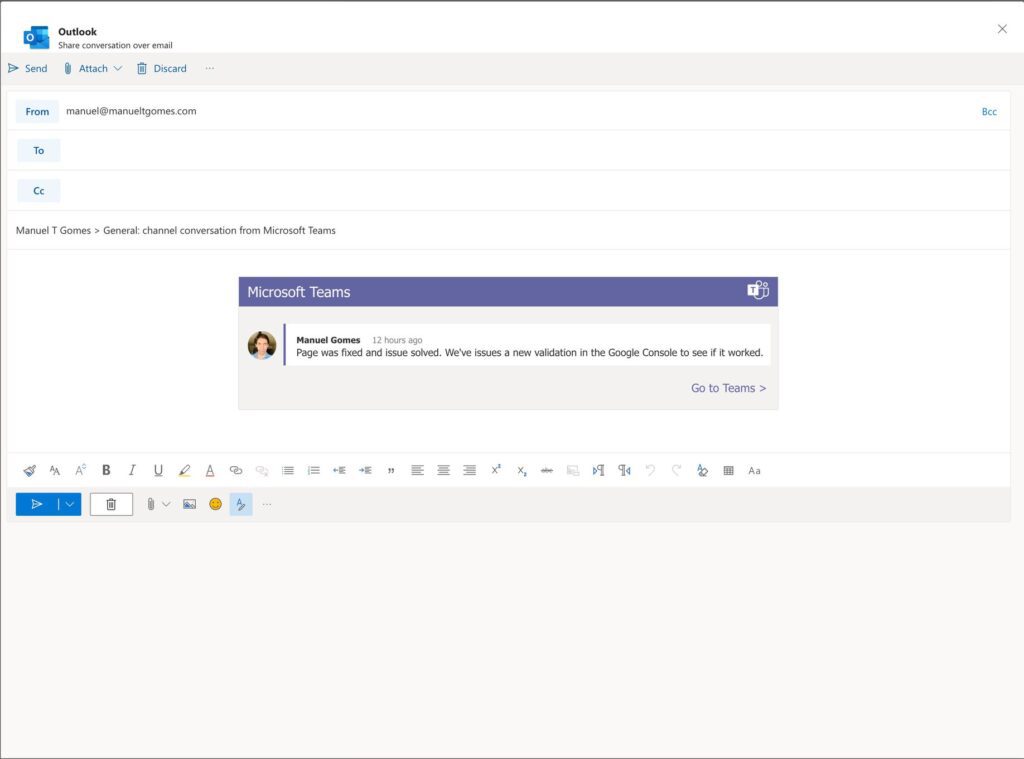Open the send options dropdown arrow

(70, 504)
